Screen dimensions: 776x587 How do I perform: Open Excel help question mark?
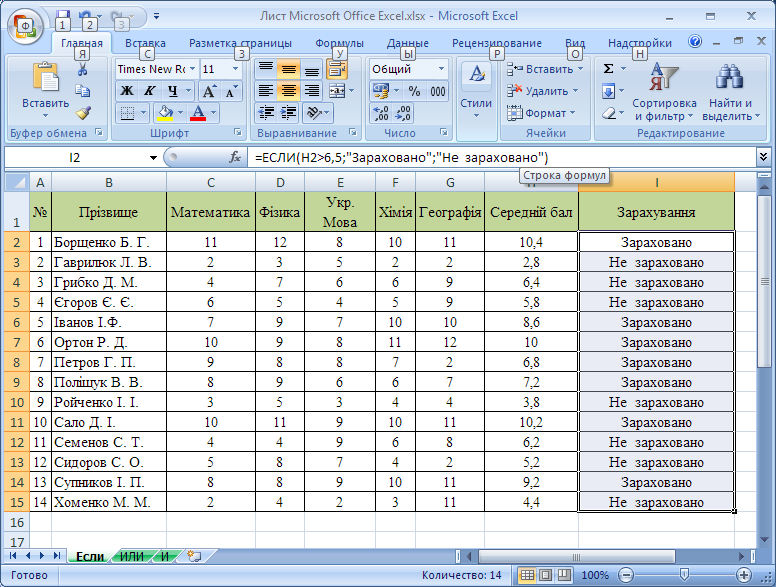(x=695, y=42)
